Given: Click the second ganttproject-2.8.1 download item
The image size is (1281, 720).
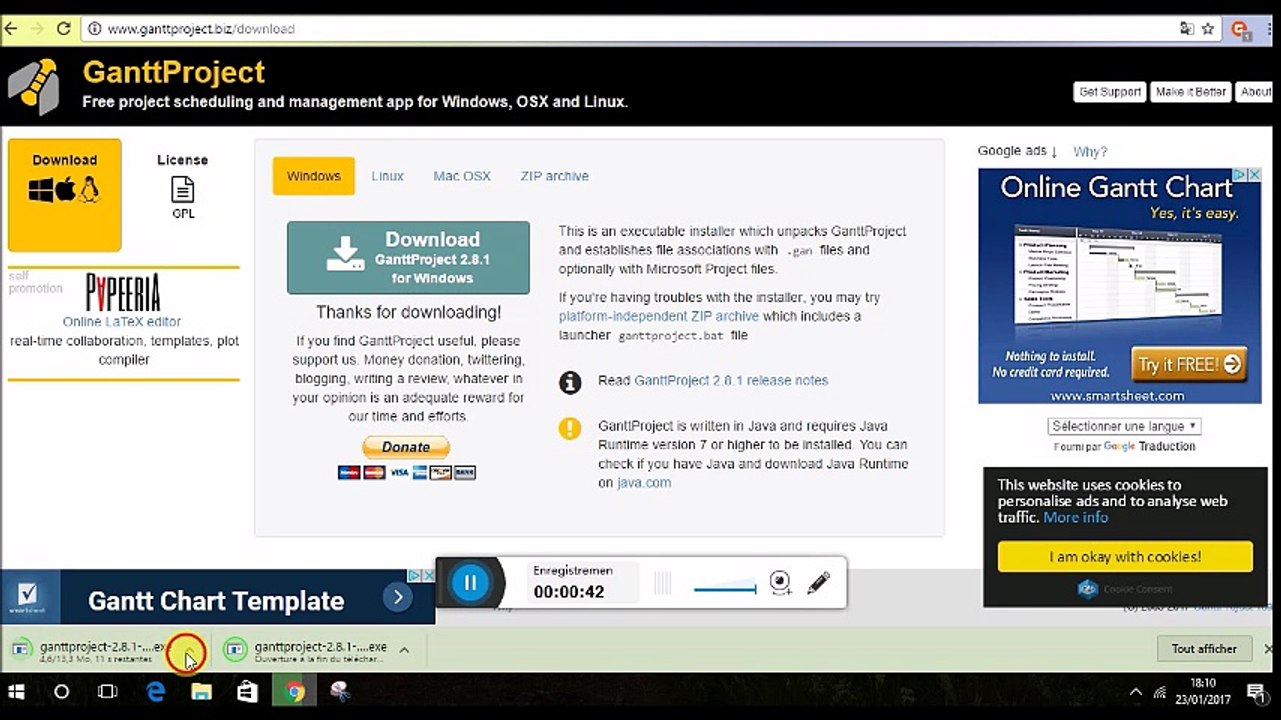Looking at the screenshot, I should [x=307, y=650].
